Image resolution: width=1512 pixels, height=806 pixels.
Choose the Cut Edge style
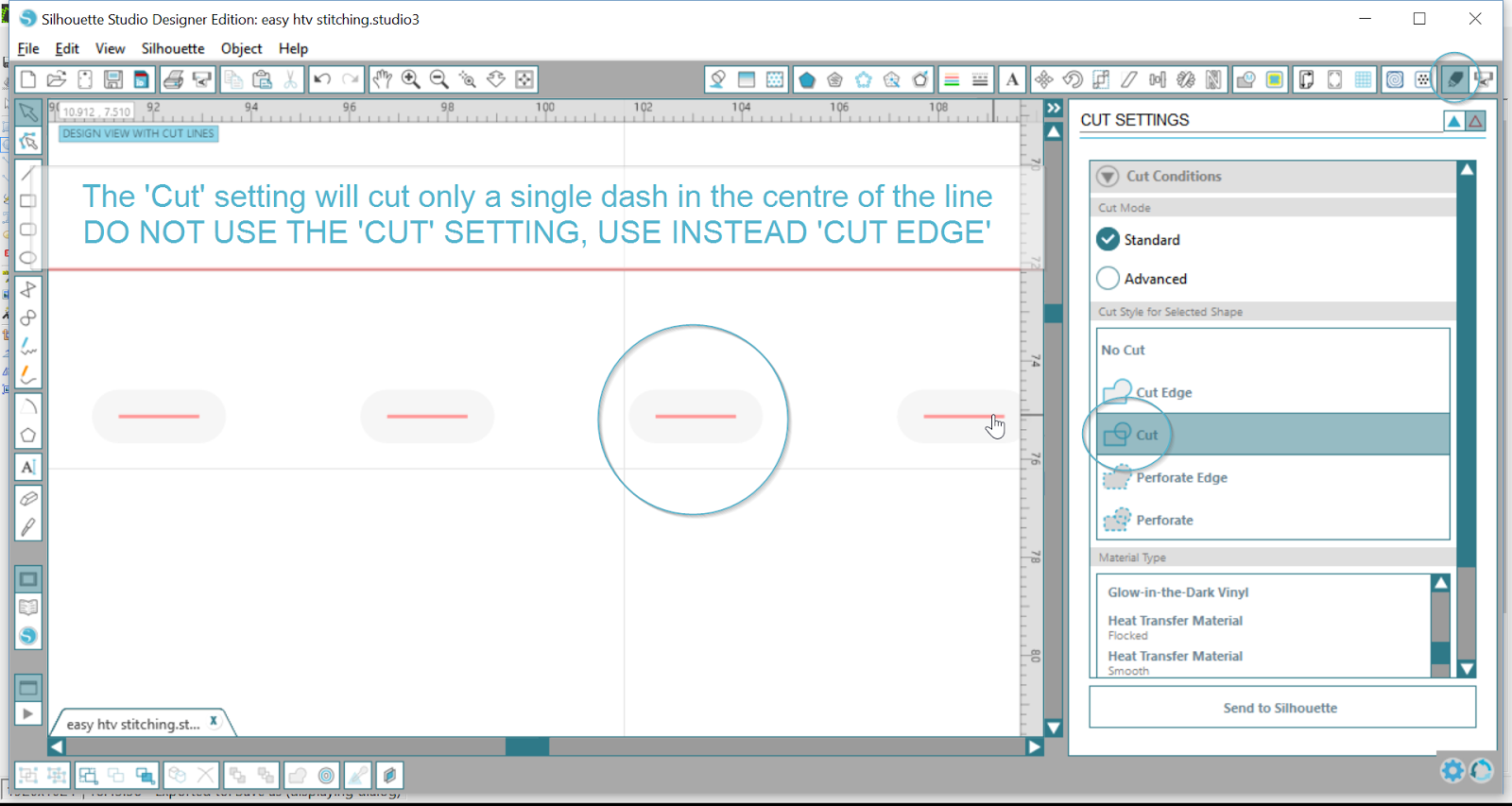tap(1273, 392)
